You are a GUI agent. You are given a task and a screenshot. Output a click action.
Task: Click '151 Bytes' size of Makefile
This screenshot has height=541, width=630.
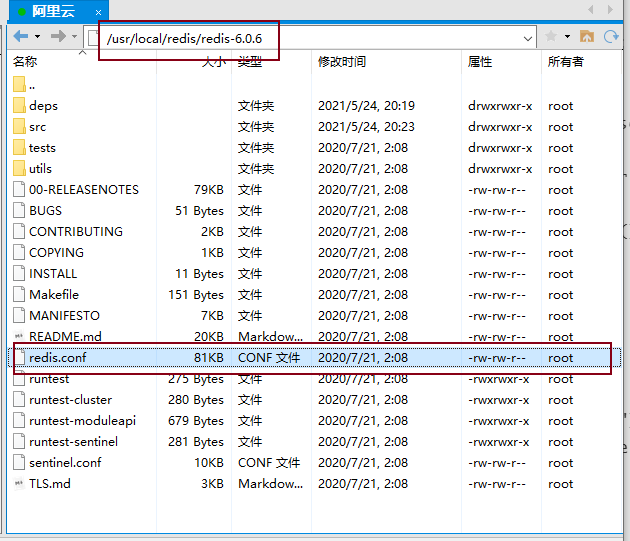point(196,295)
